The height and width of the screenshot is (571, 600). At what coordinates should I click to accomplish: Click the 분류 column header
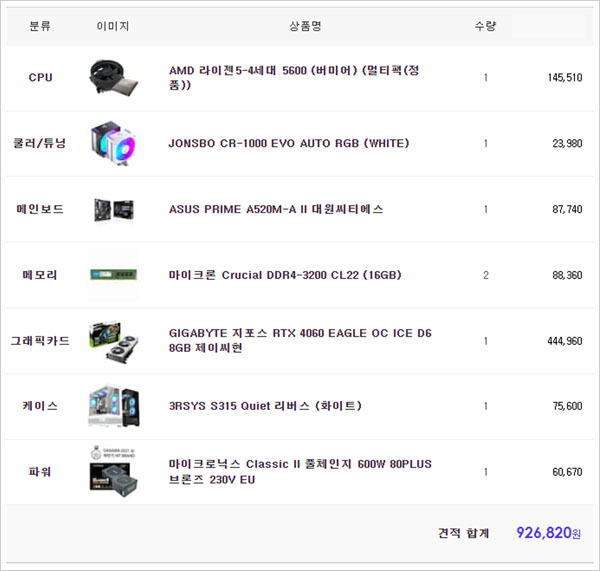tap(40, 26)
